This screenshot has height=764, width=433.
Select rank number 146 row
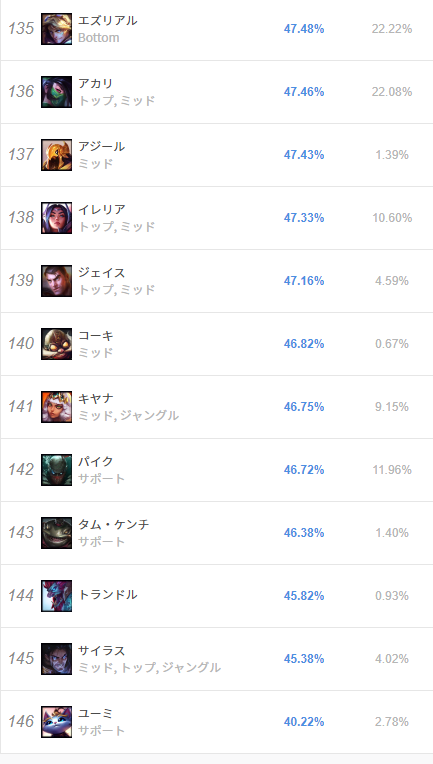[216, 722]
